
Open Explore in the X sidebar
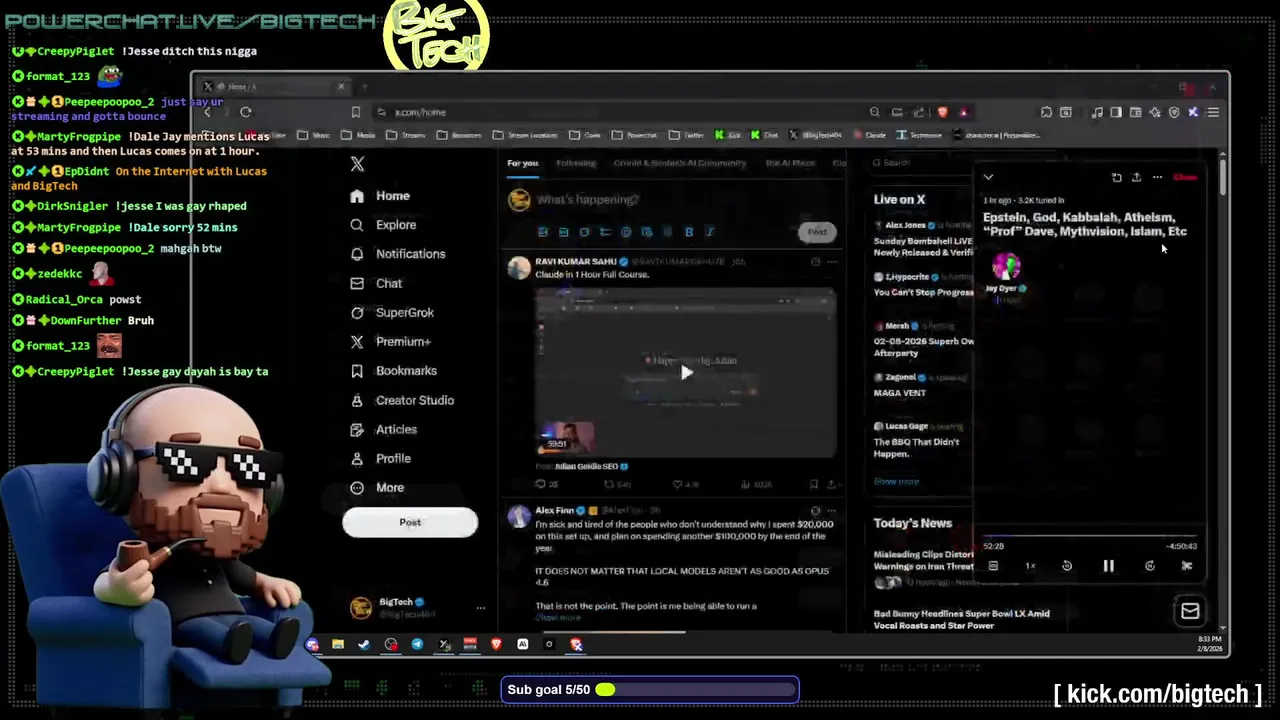[x=384, y=225]
